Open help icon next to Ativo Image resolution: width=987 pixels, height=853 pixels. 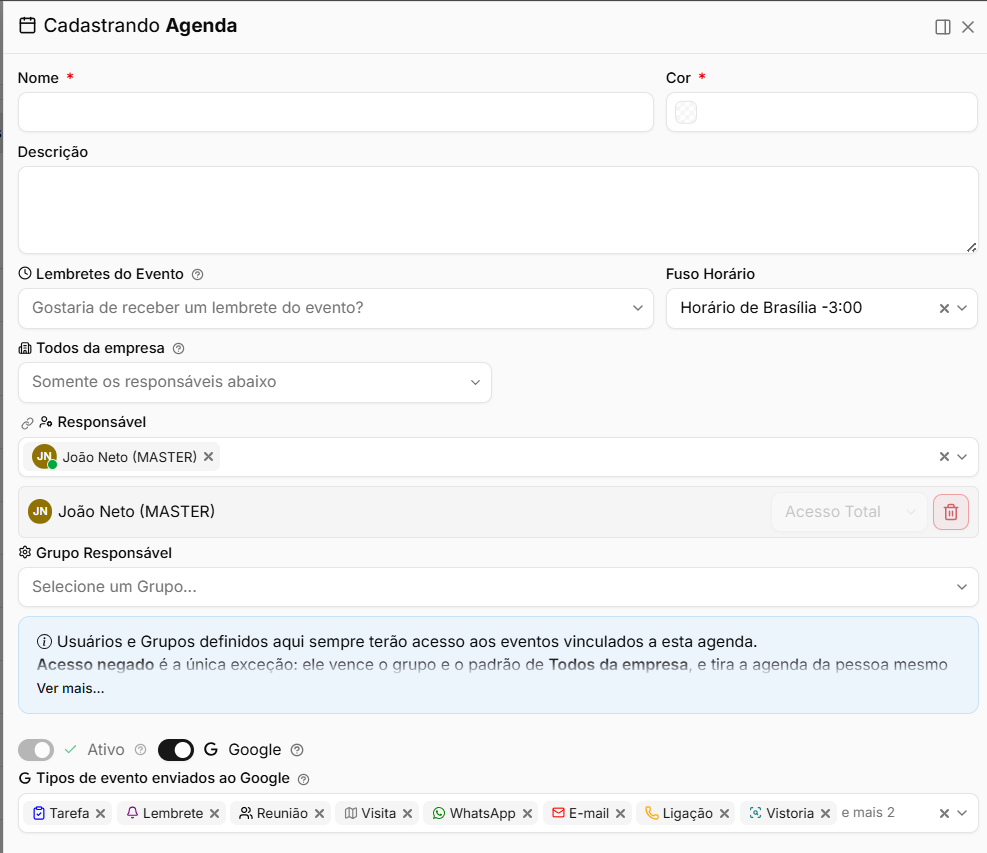click(140, 750)
